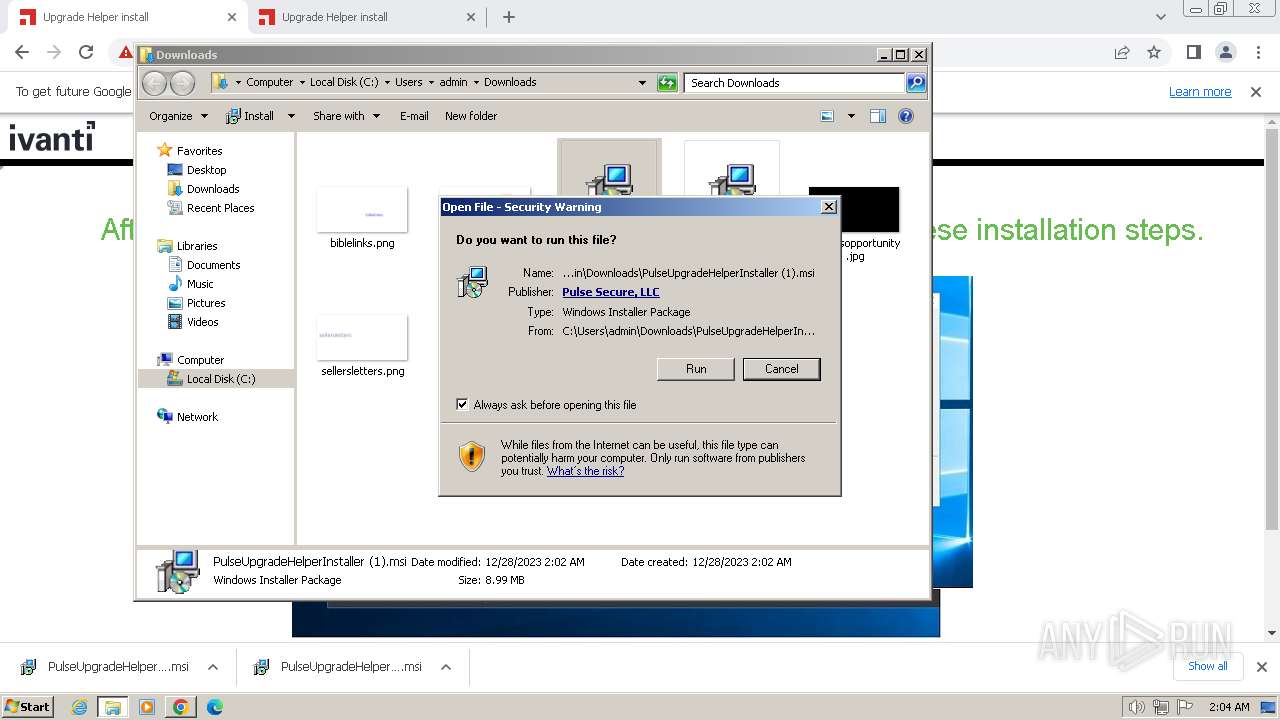Select Local Disk (C:) in address breadcrumb
The image size is (1280, 720).
(343, 82)
